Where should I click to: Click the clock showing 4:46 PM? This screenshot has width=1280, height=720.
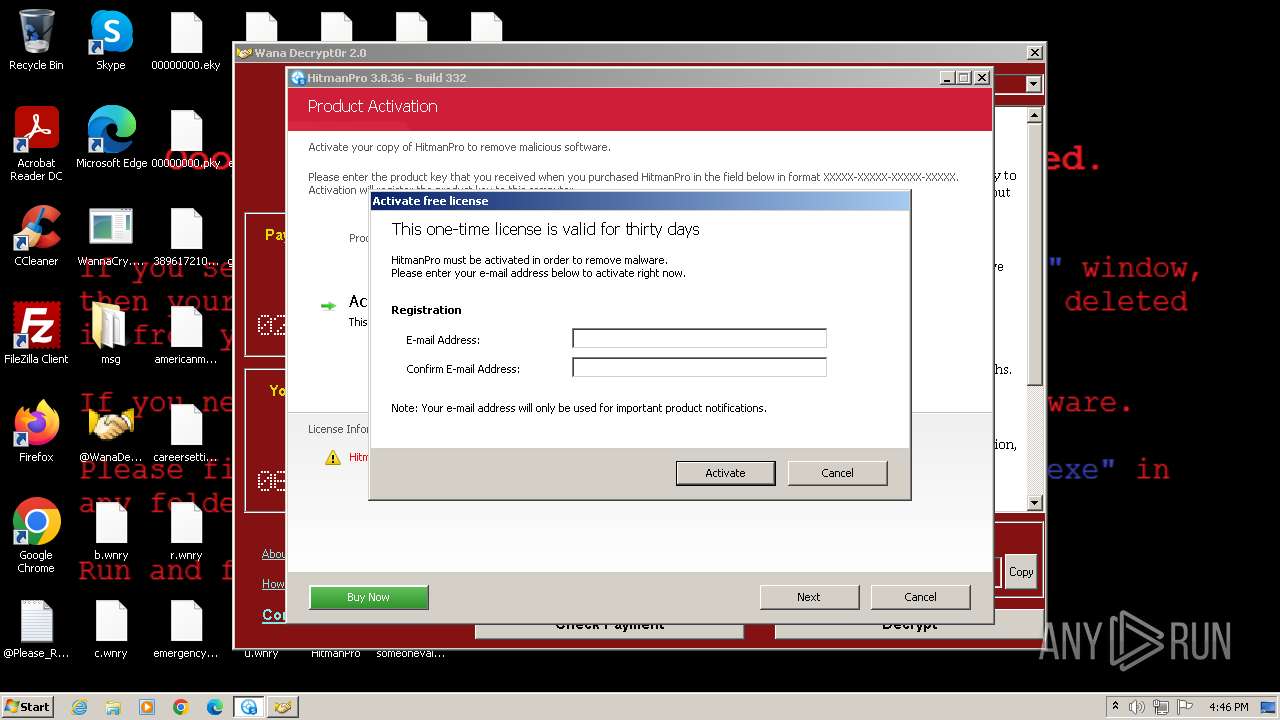1228,707
